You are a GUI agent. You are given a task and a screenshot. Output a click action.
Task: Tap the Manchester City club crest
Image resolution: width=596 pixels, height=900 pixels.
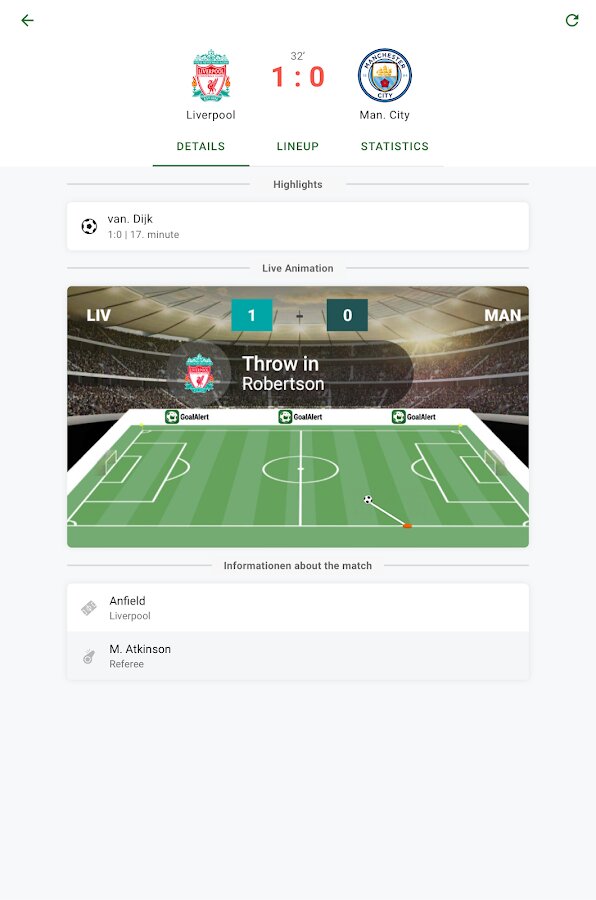click(x=385, y=75)
